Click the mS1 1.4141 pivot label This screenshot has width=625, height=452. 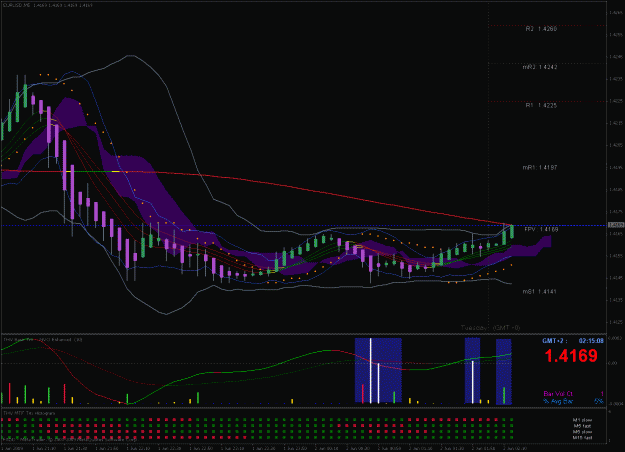tap(540, 292)
